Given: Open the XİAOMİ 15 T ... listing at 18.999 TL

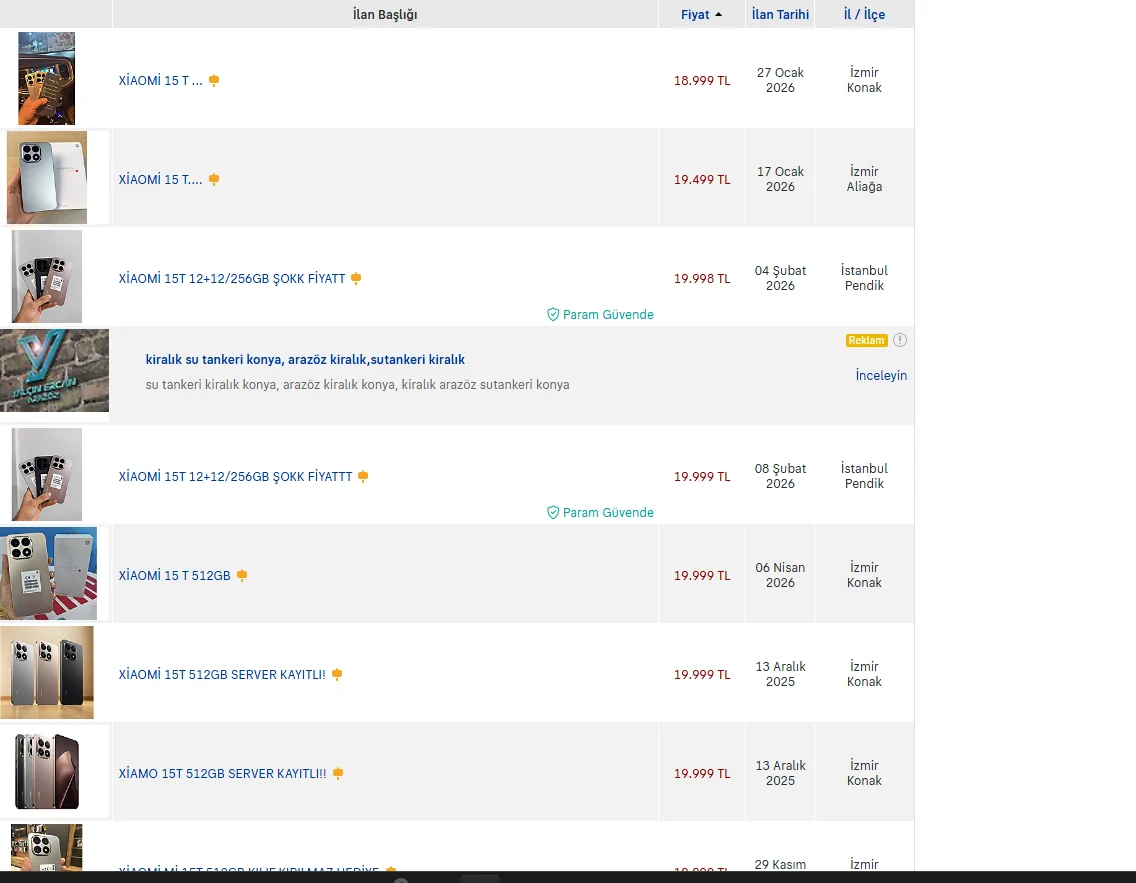Looking at the screenshot, I should [161, 80].
